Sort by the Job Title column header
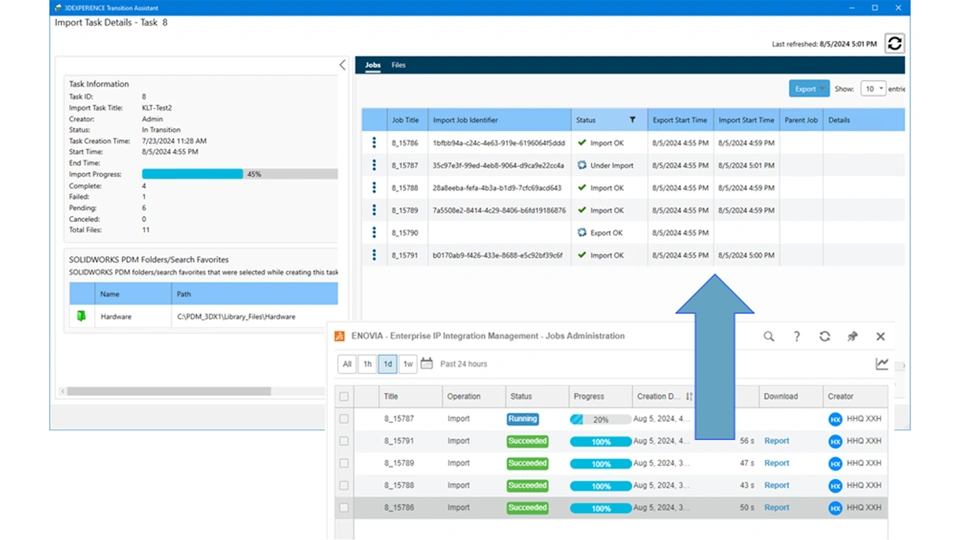Screen dimensions: 960x540 [405, 120]
